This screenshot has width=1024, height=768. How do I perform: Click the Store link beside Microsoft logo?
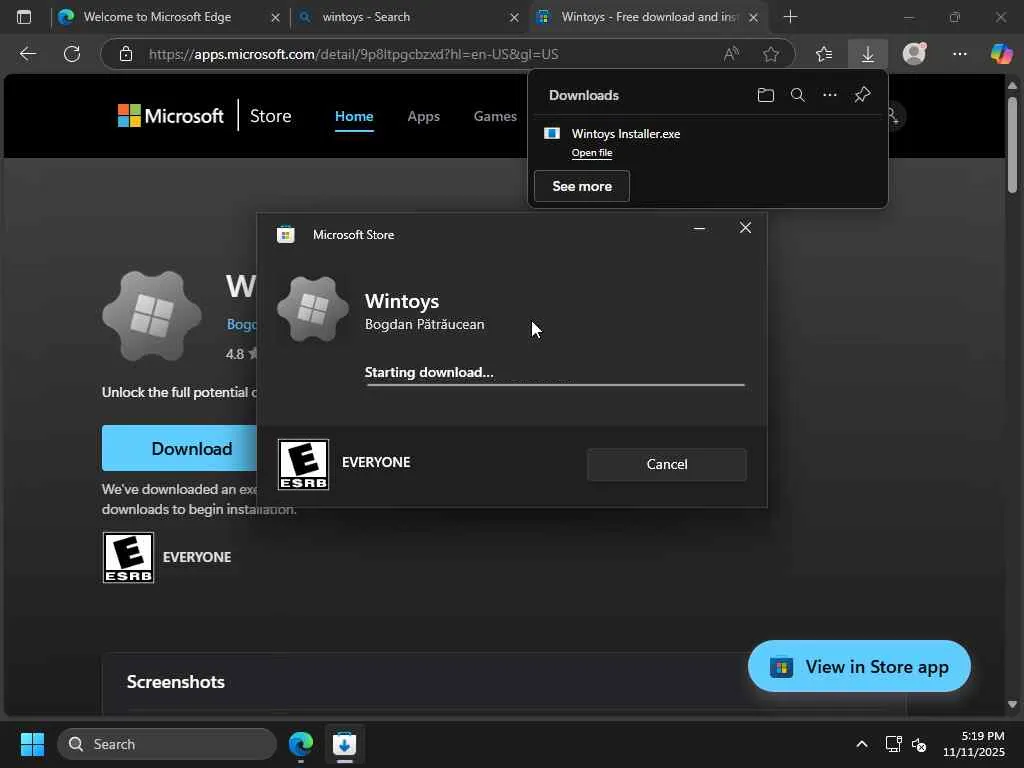tap(270, 116)
